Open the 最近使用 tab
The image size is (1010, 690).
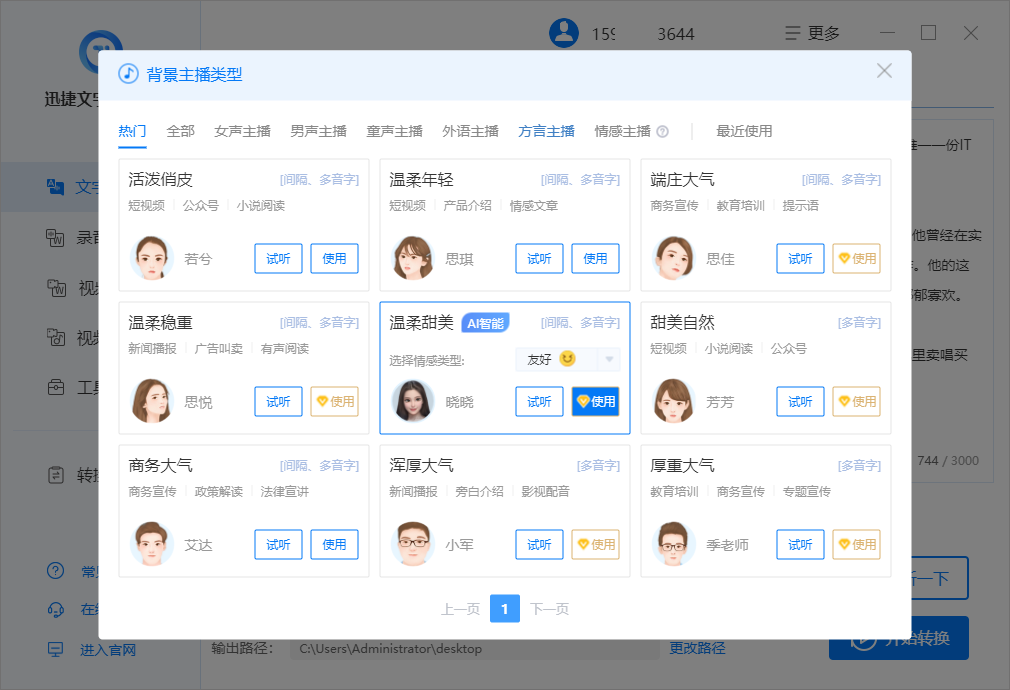pos(744,131)
